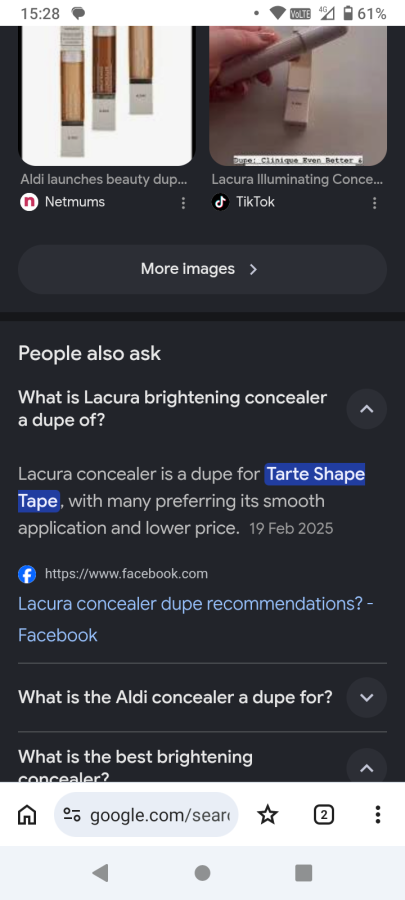Screen dimensions: 405x900
Task: Bookmark page with the star icon
Action: pos(267,814)
